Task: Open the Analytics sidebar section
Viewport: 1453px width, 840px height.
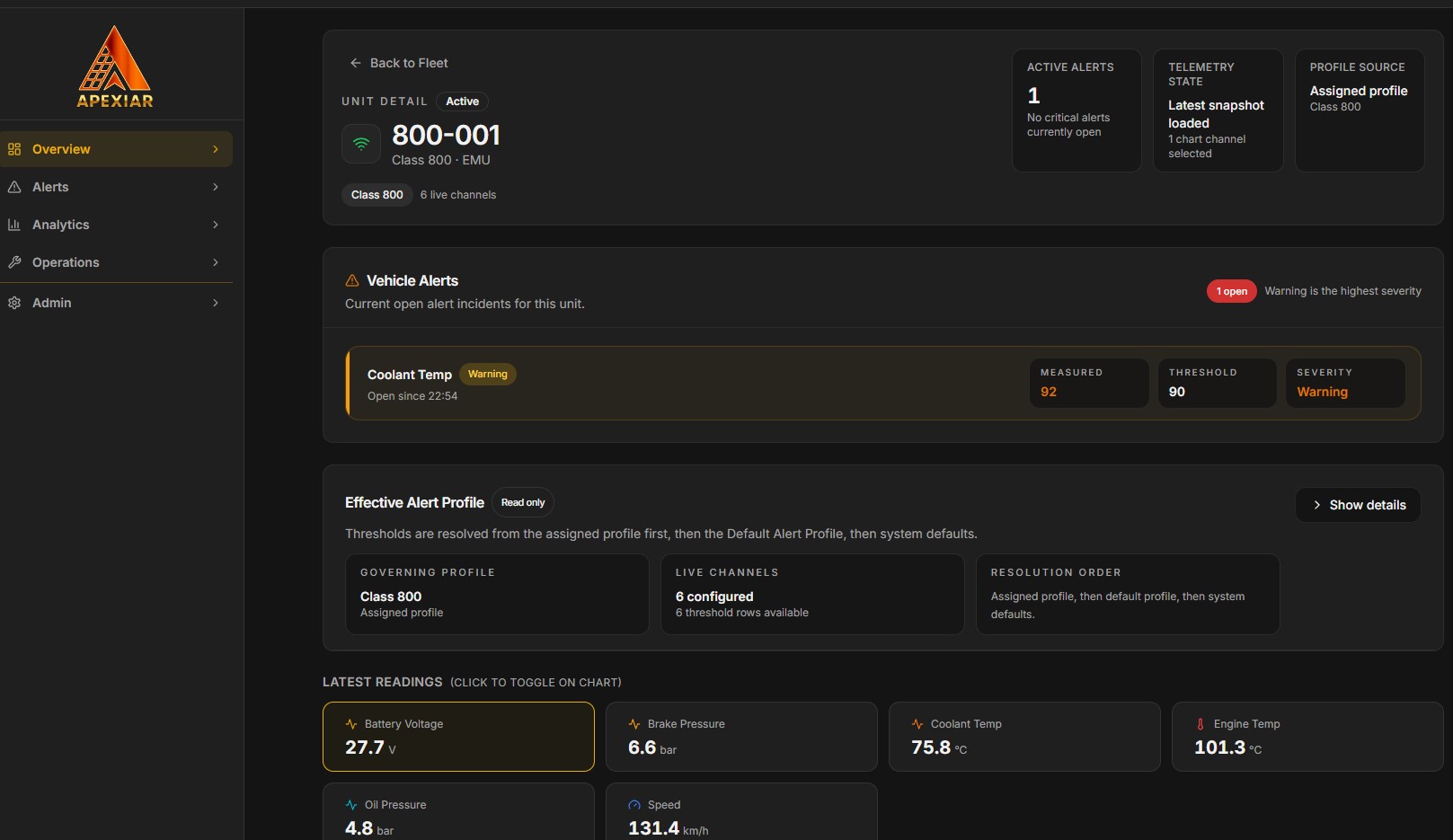Action: 116,225
